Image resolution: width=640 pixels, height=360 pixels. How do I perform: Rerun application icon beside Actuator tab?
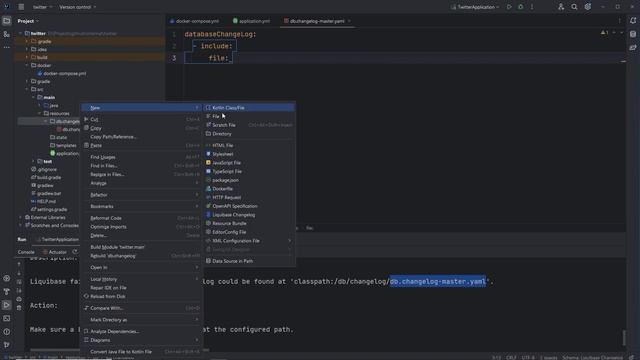click(x=75, y=252)
